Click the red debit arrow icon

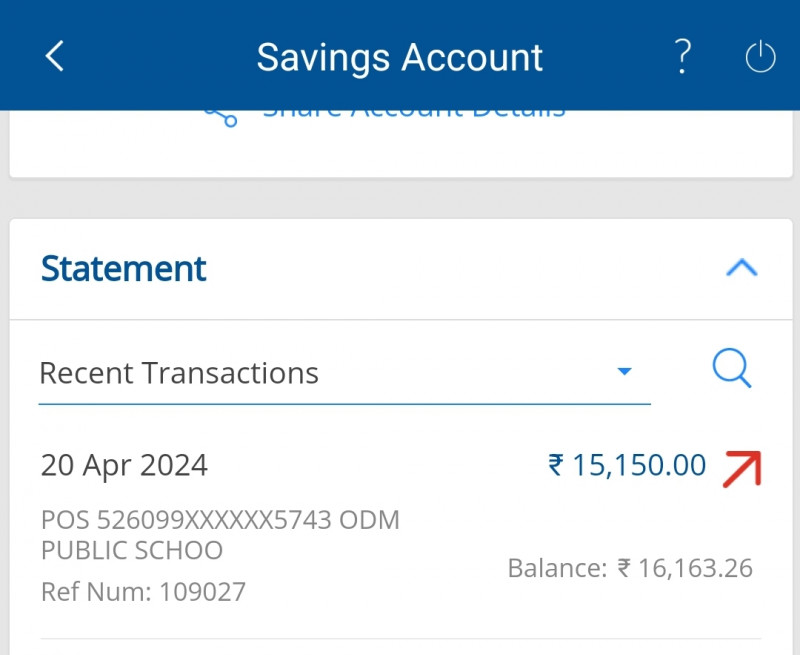coord(742,467)
